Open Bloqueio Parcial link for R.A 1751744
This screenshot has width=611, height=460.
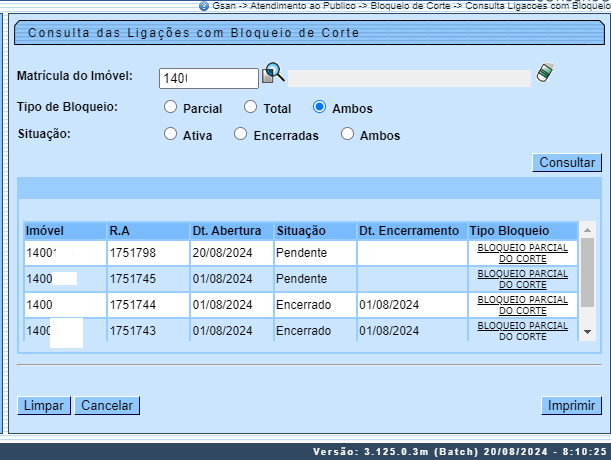tap(522, 304)
